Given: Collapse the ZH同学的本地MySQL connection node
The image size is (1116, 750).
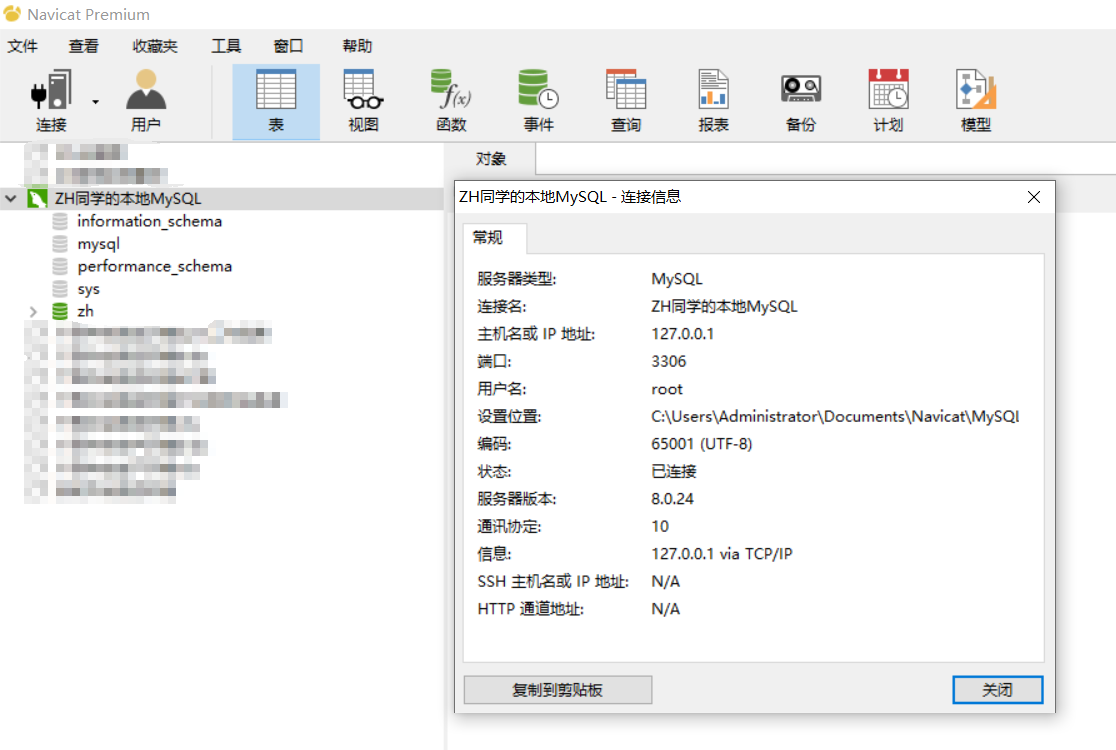Looking at the screenshot, I should point(11,199).
